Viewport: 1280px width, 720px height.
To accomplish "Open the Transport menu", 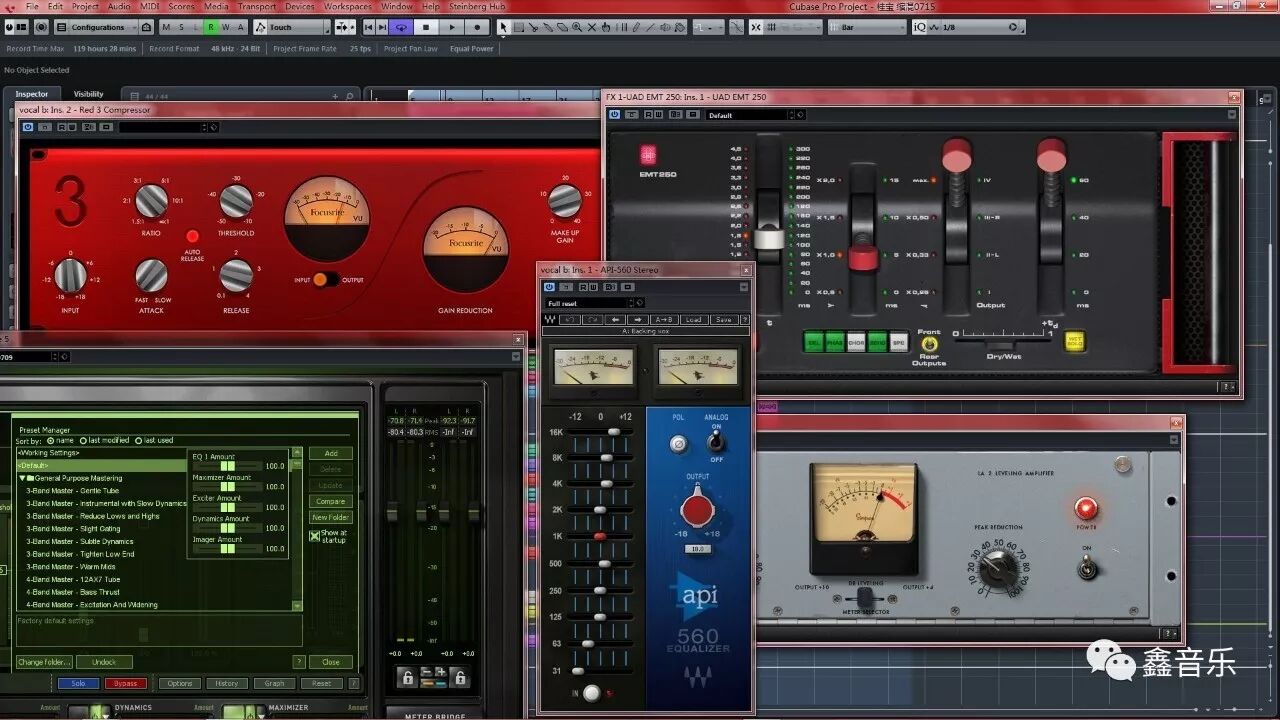I will point(256,6).
